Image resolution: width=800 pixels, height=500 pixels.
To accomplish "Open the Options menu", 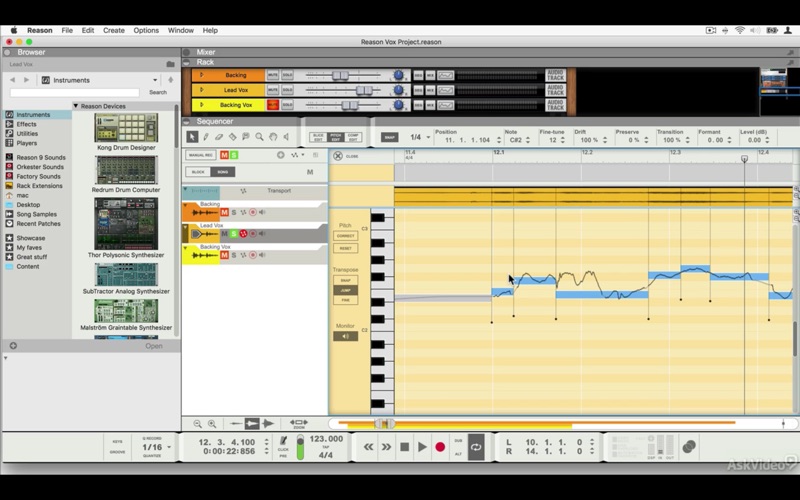I will (146, 30).
